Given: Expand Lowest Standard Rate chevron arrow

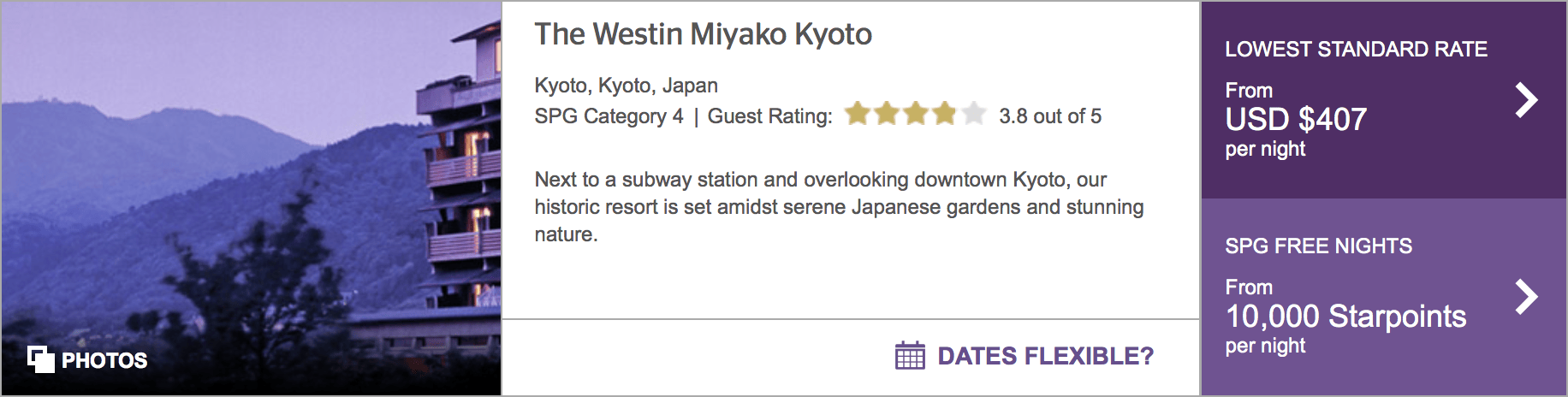Looking at the screenshot, I should pos(1526,100).
